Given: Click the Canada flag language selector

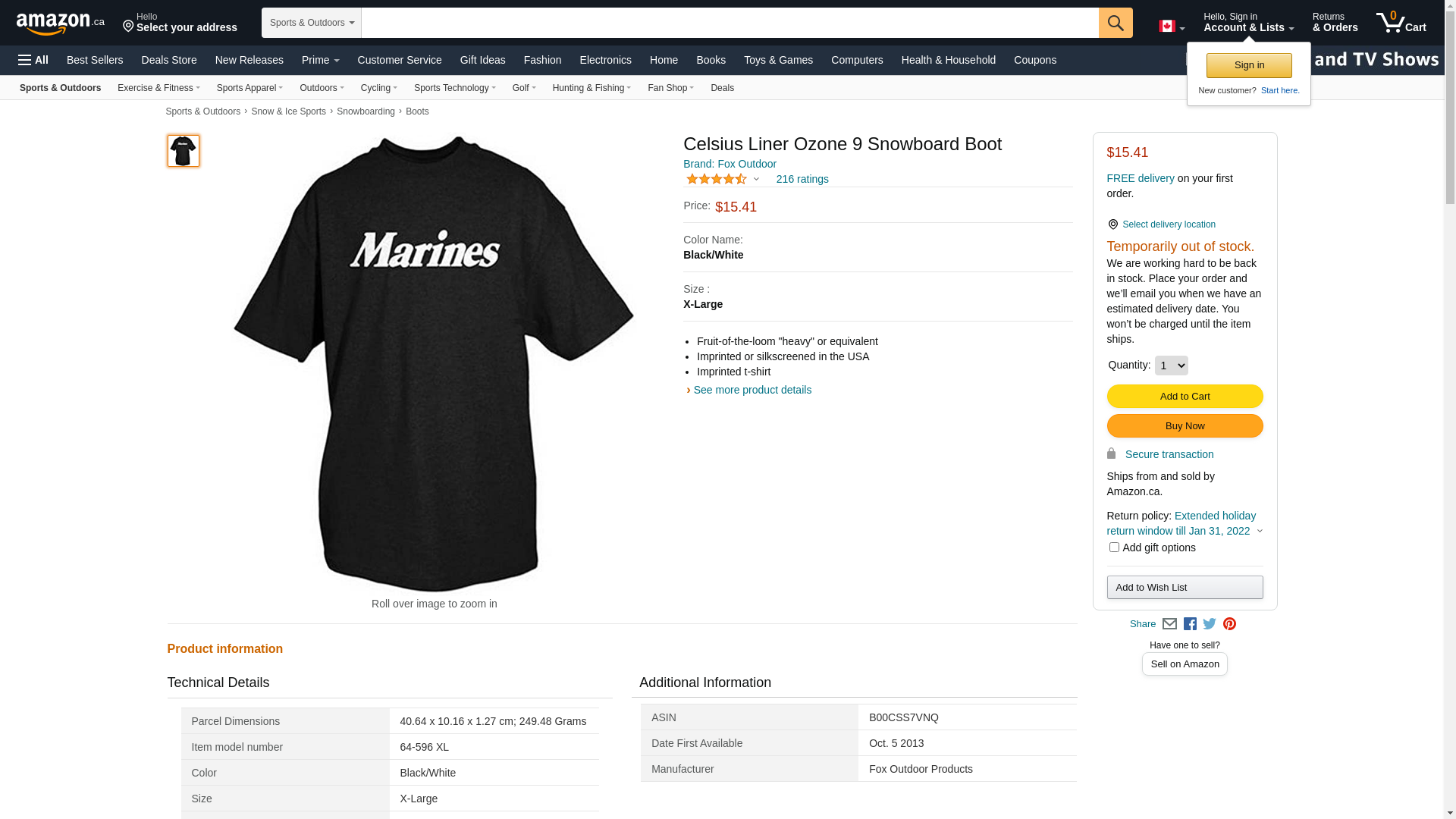Looking at the screenshot, I should 1172,27.
